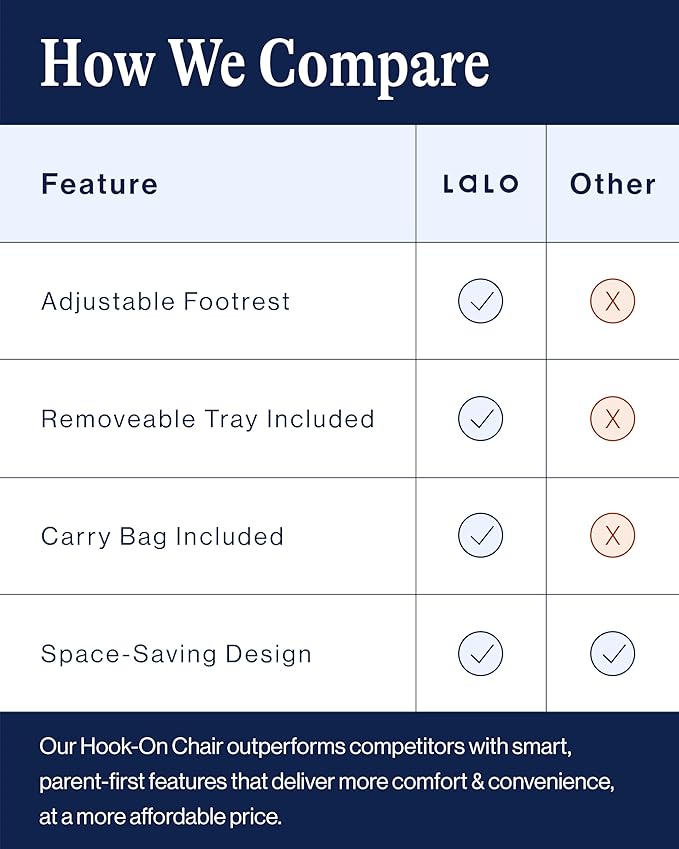Click the word Compare in the title

[x=374, y=67]
